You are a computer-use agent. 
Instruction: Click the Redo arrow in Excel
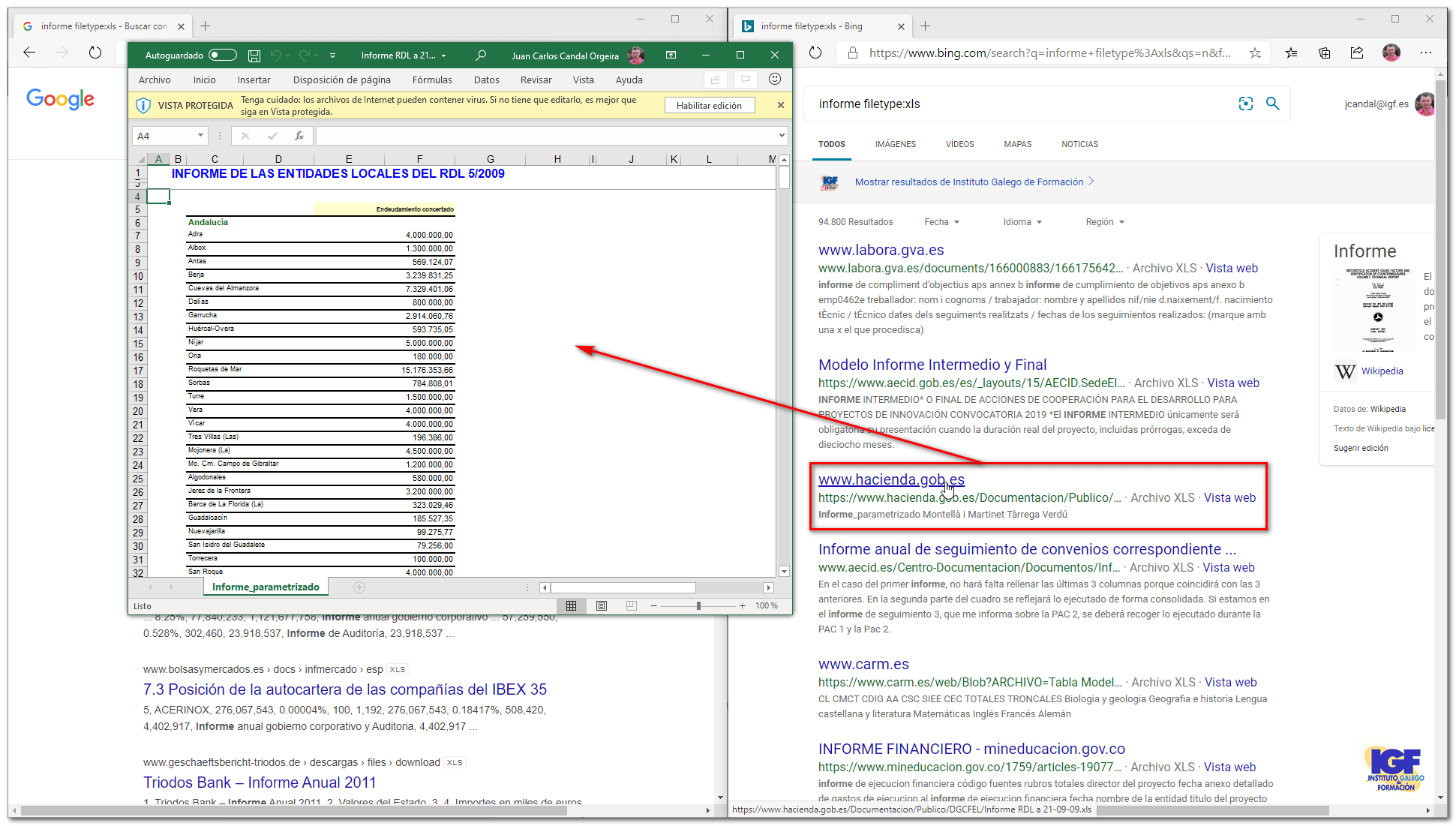(x=304, y=56)
